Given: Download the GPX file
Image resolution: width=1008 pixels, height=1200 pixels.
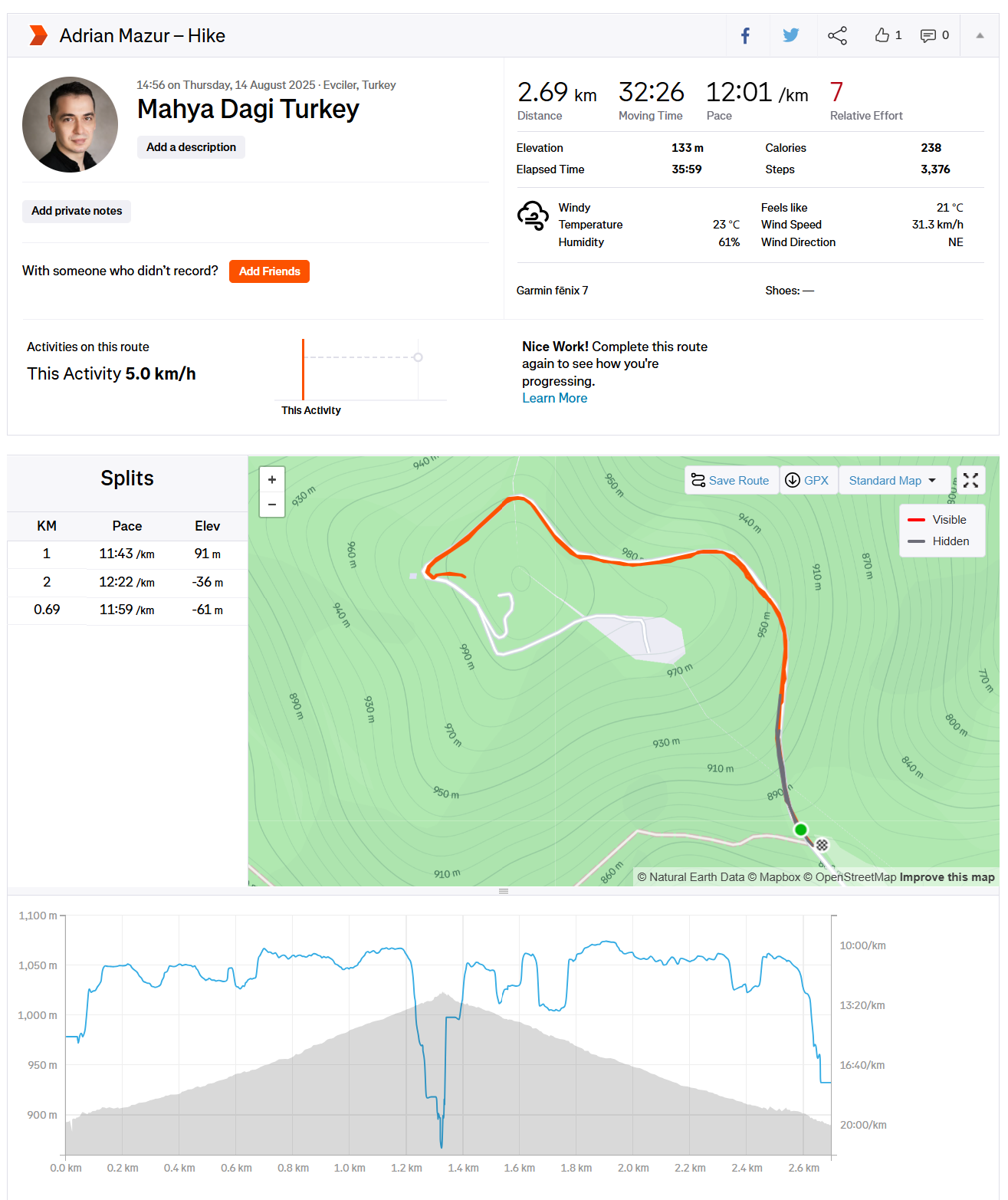Looking at the screenshot, I should pos(808,481).
